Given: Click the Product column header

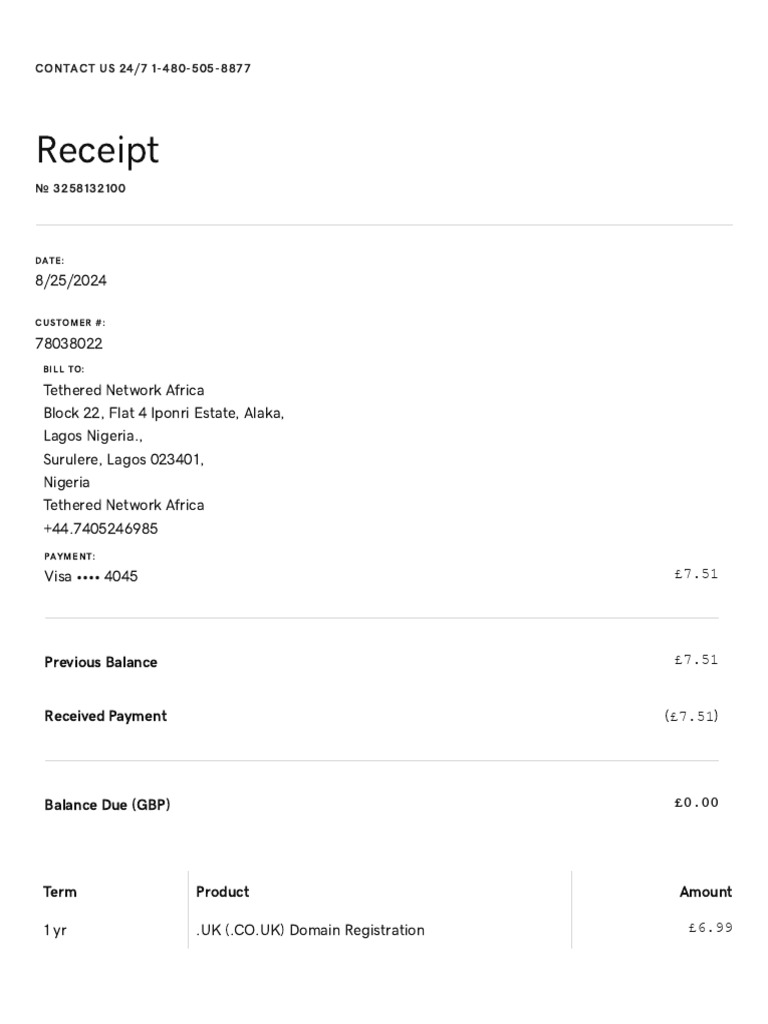Looking at the screenshot, I should pyautogui.click(x=223, y=891).
